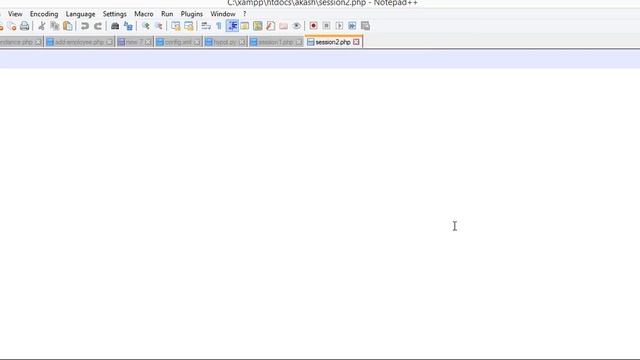The width and height of the screenshot is (640, 360).
Task: Run the macro multiple times icon
Action: (x=352, y=26)
